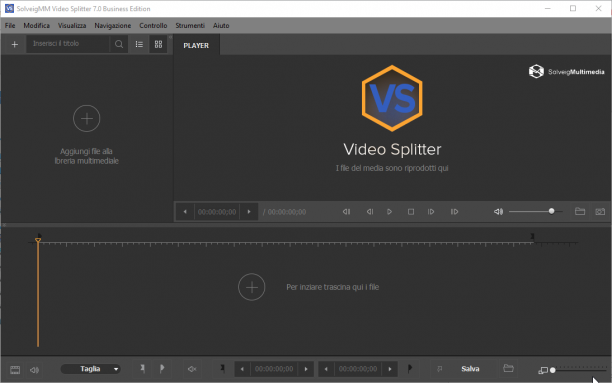The image size is (612, 383).
Task: Step one frame backward
Action: click(x=370, y=212)
